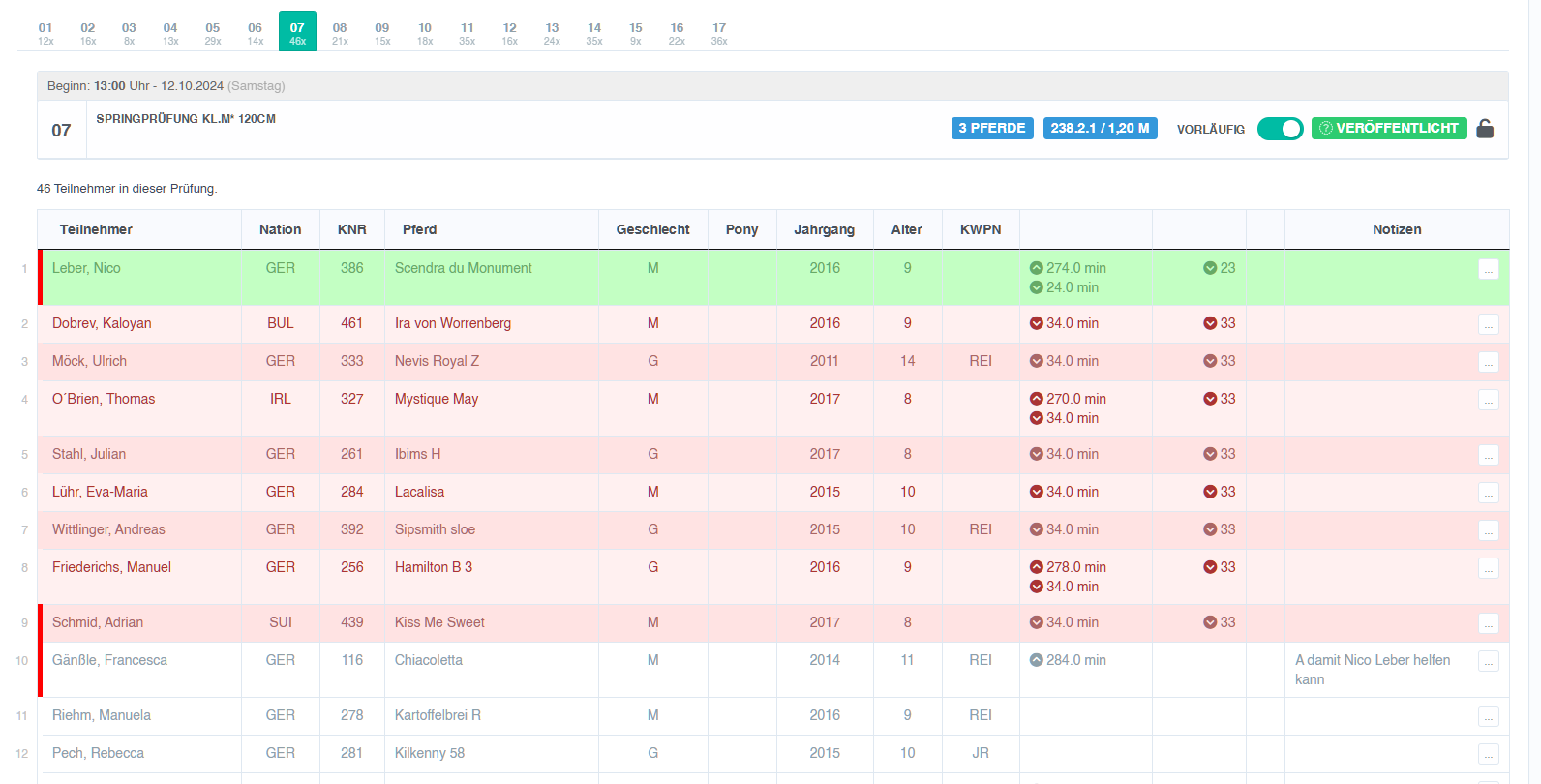Click red icon next to 33 for Schmid
1541x784 pixels.
click(1210, 622)
